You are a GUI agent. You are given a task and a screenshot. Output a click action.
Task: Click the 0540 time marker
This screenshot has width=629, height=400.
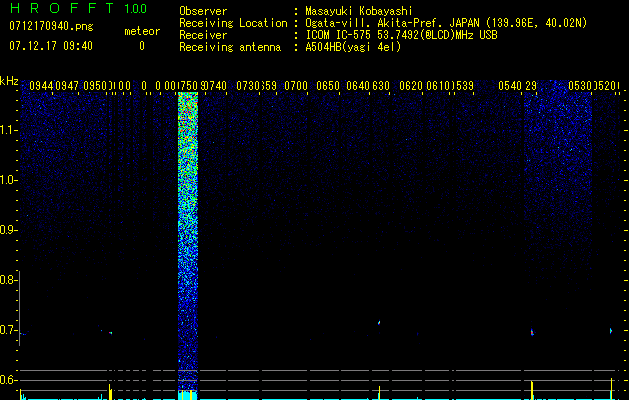[510, 85]
